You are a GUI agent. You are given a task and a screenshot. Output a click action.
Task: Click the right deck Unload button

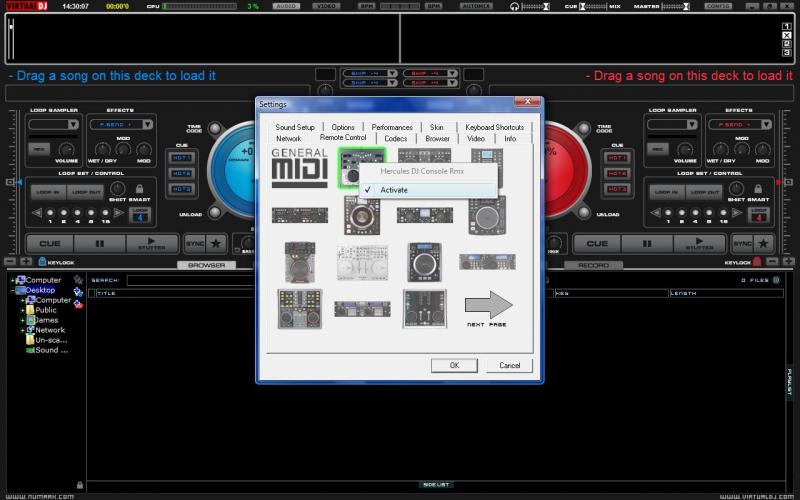[584, 212]
